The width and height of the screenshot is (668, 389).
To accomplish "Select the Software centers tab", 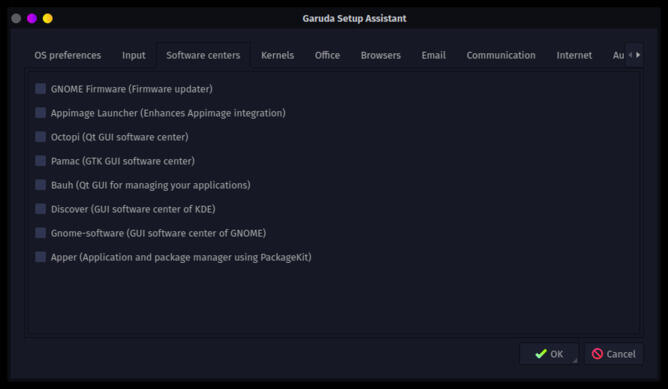I will (x=203, y=55).
